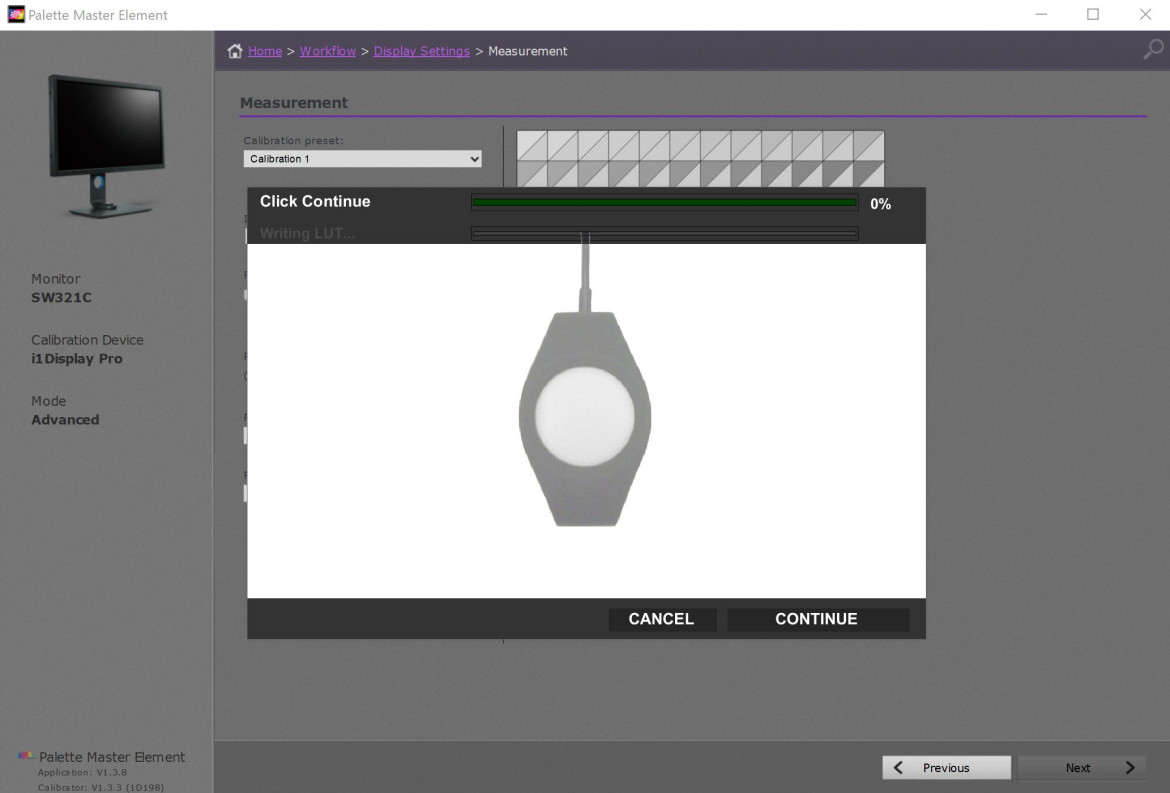Screen dimensions: 1170x793
Task: Click the 'Advanced' mode text
Action: coord(65,420)
